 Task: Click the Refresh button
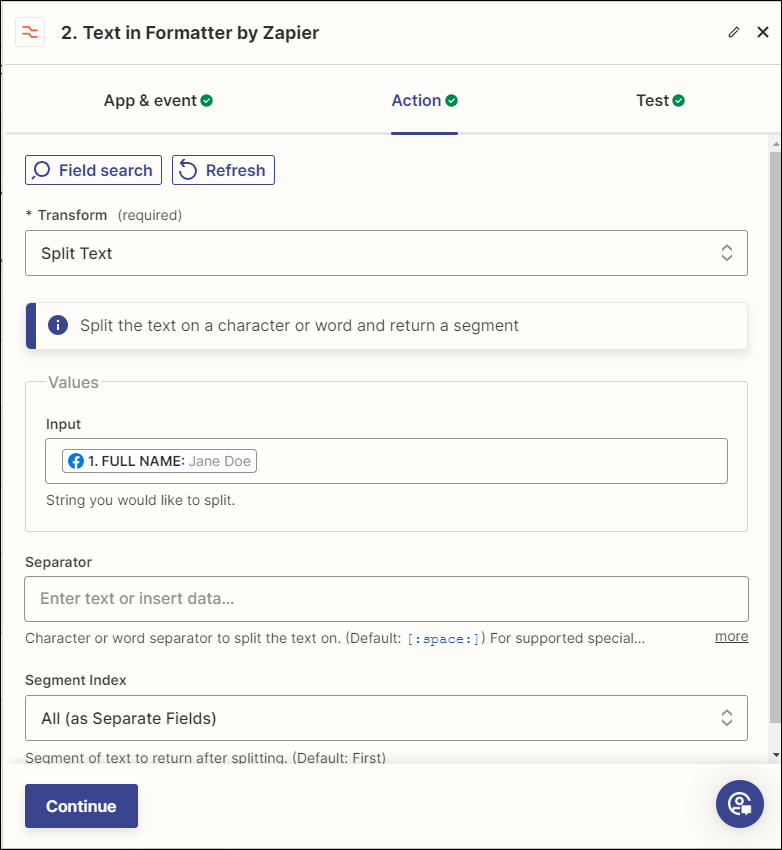click(223, 170)
